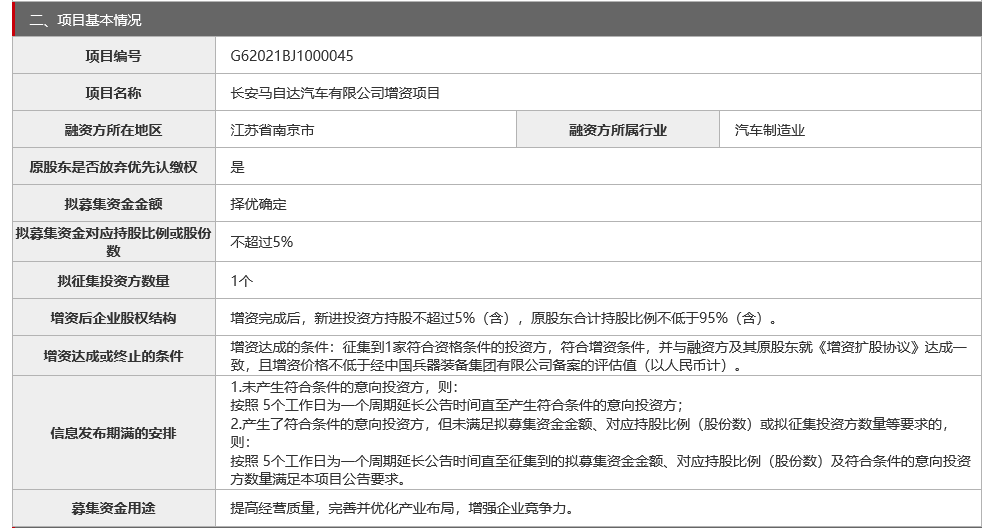Select the line starting 致，且增资价格不低于
The width and height of the screenshot is (989, 528).
[x=486, y=365]
